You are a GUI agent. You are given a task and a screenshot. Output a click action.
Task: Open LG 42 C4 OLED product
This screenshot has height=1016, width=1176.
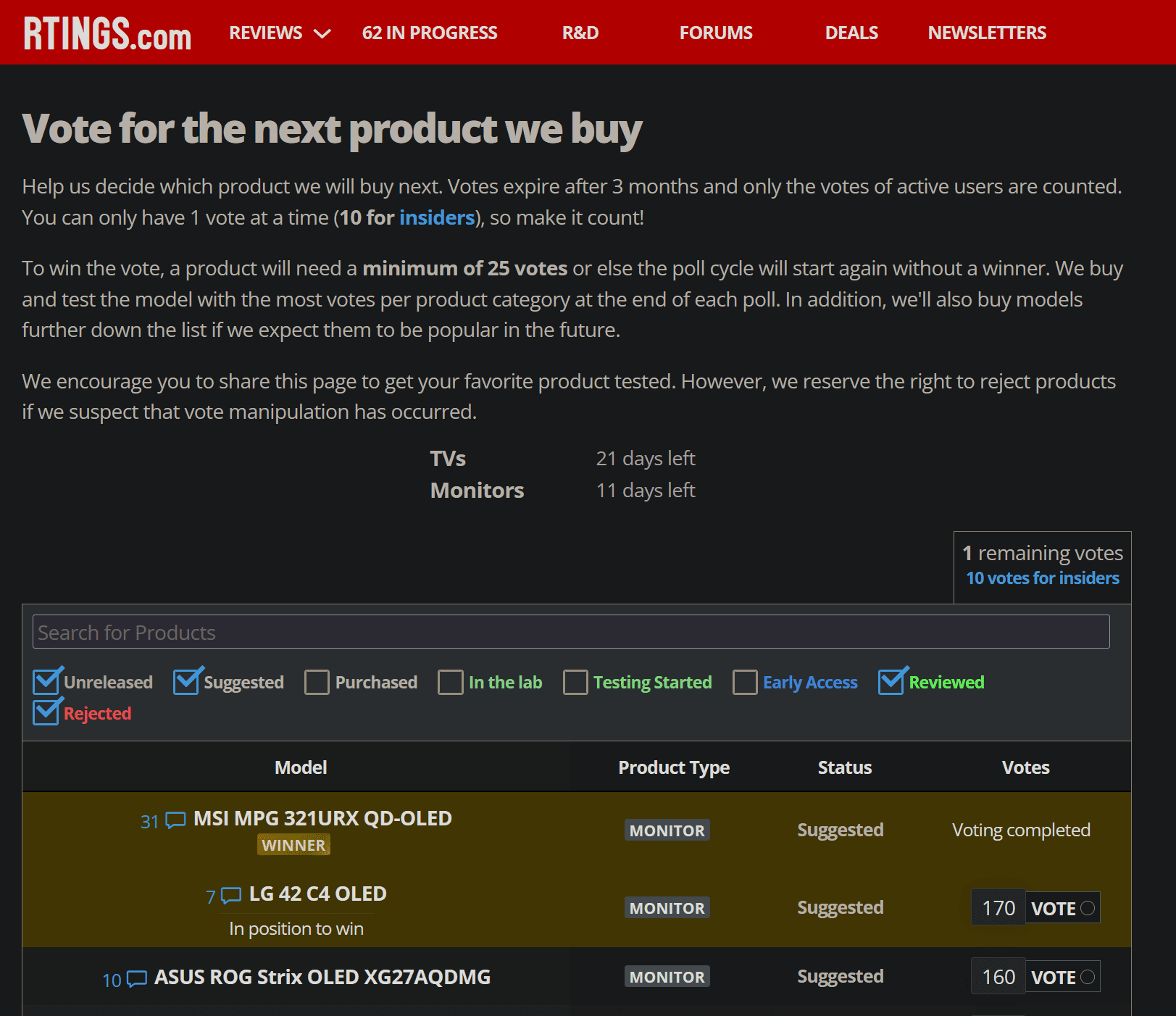click(317, 894)
